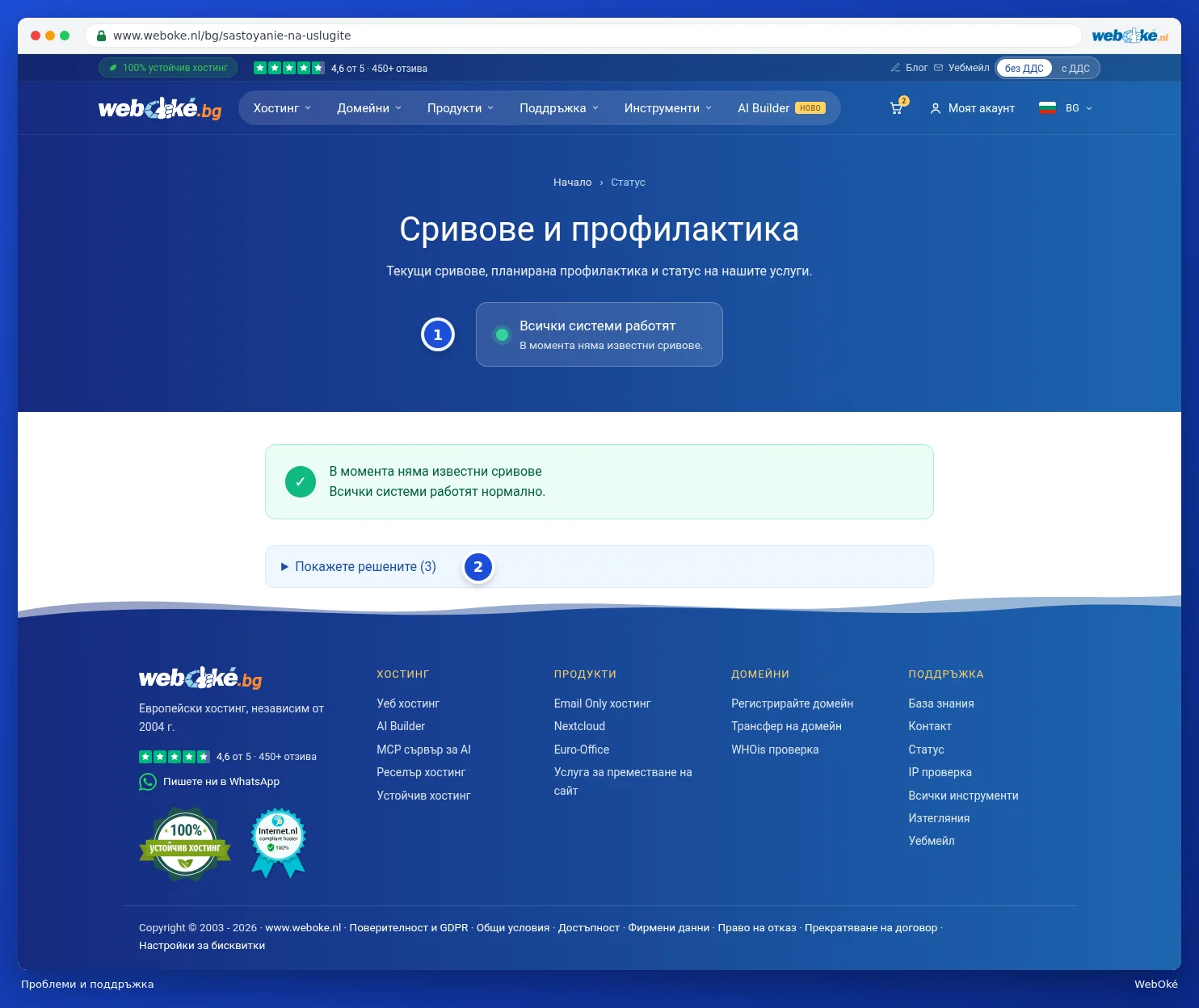Click the weboke.bg logo in the footer
Screen dimensions: 1199x1008
pos(200,678)
